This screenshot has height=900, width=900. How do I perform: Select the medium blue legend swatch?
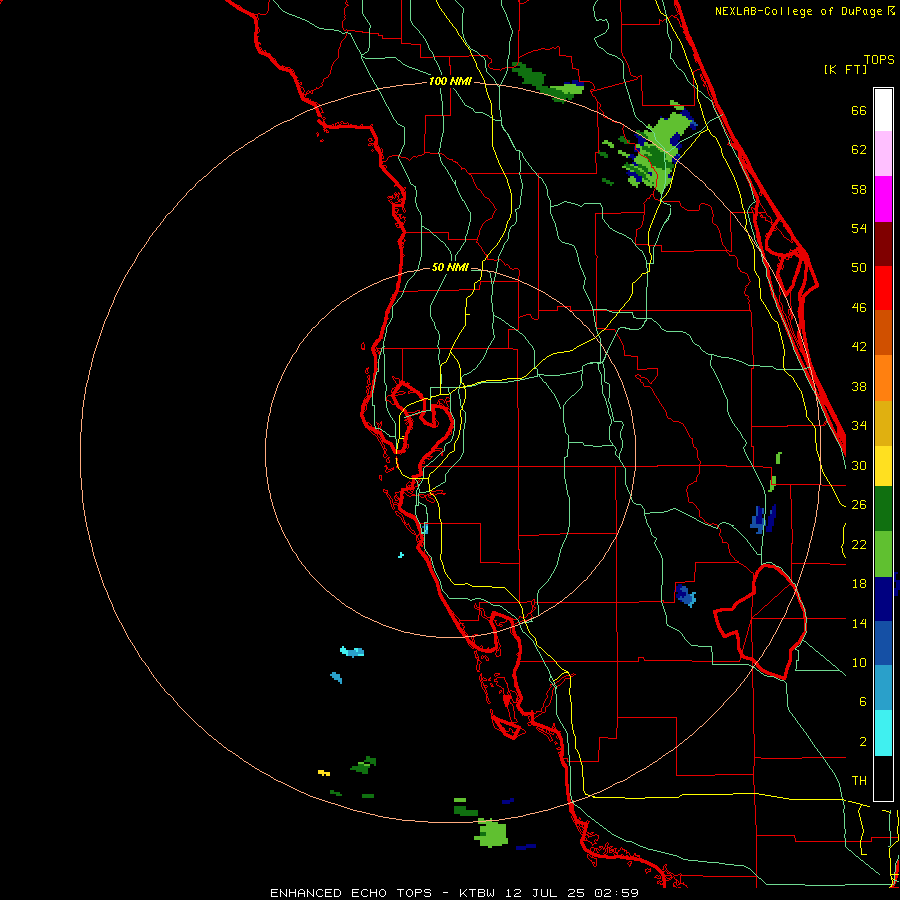coord(883,643)
